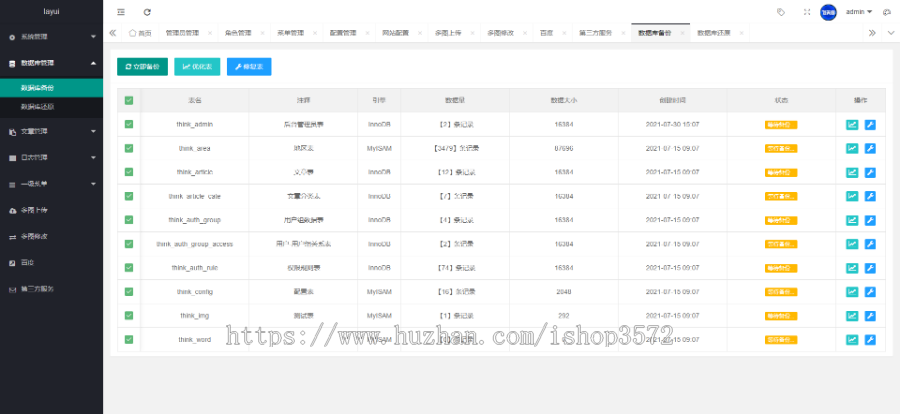The image size is (900, 414).
Task: Uncheck the think_admin row checkbox
Action: click(129, 124)
